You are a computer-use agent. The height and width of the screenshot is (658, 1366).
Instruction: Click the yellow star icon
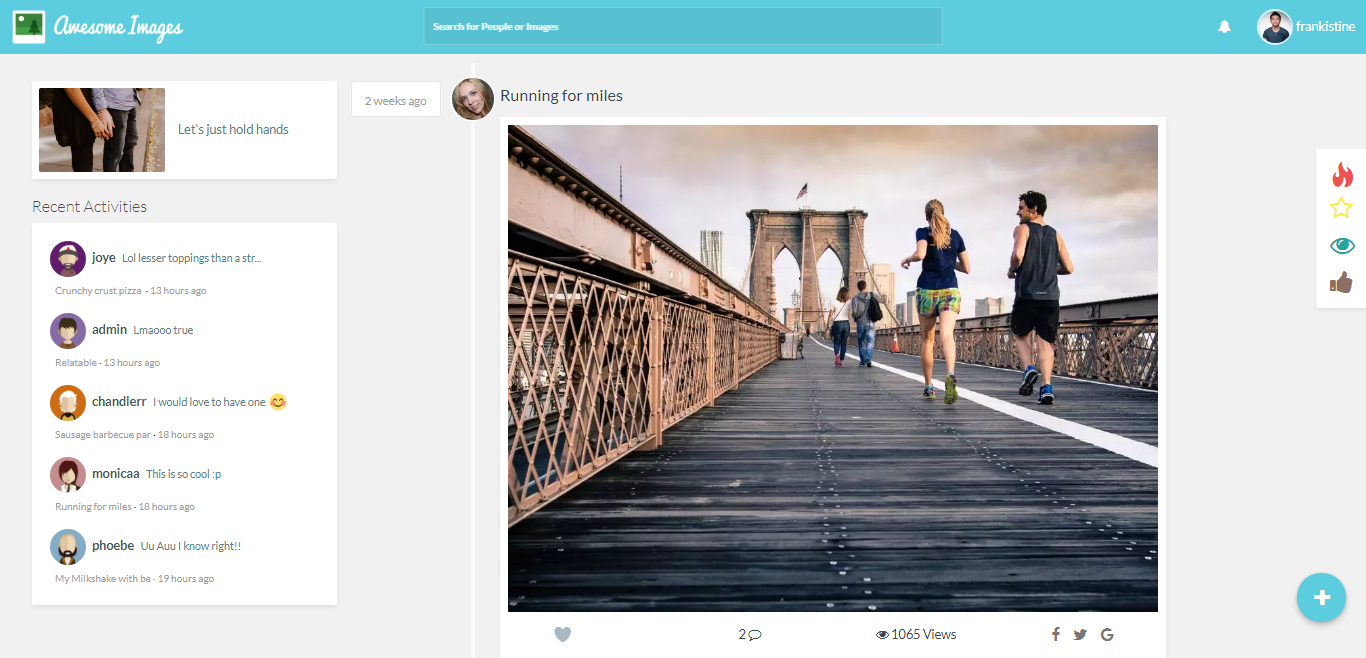pos(1341,208)
